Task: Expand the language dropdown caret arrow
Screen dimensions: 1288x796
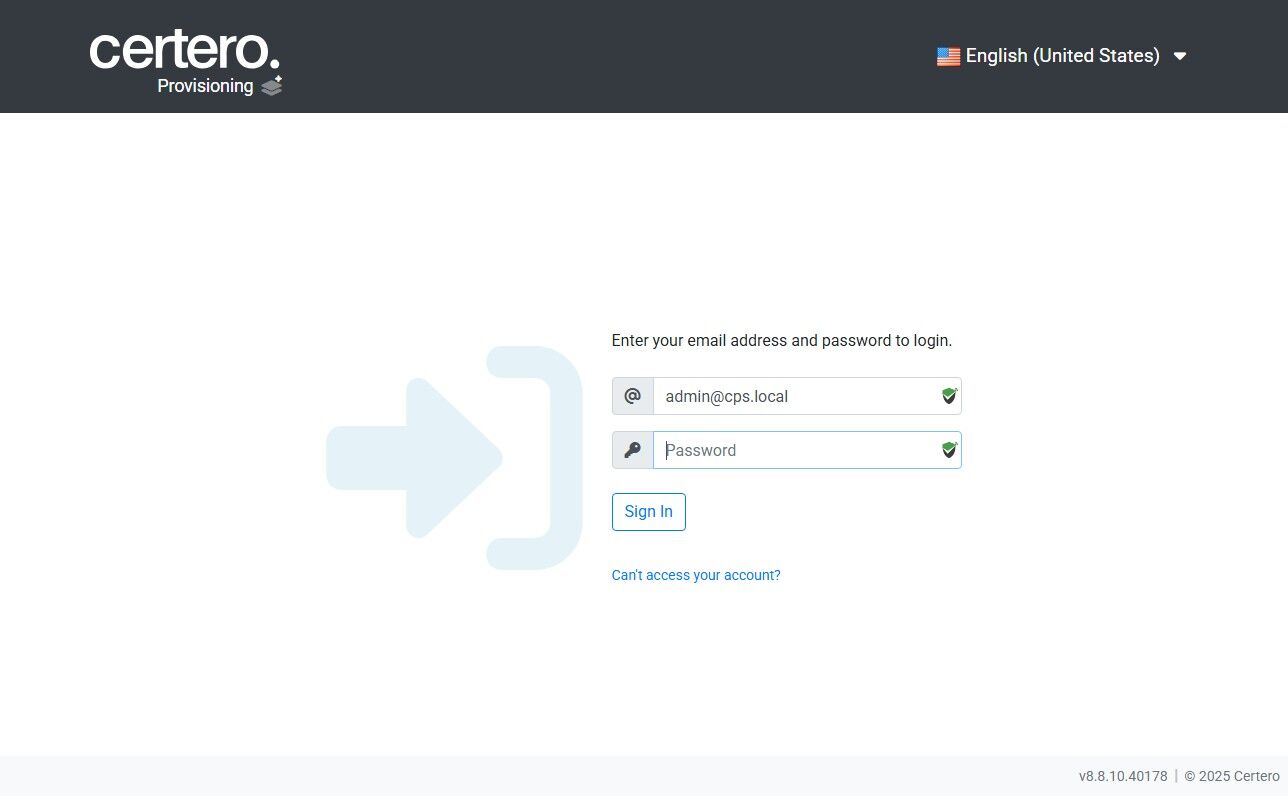Action: coord(1180,56)
